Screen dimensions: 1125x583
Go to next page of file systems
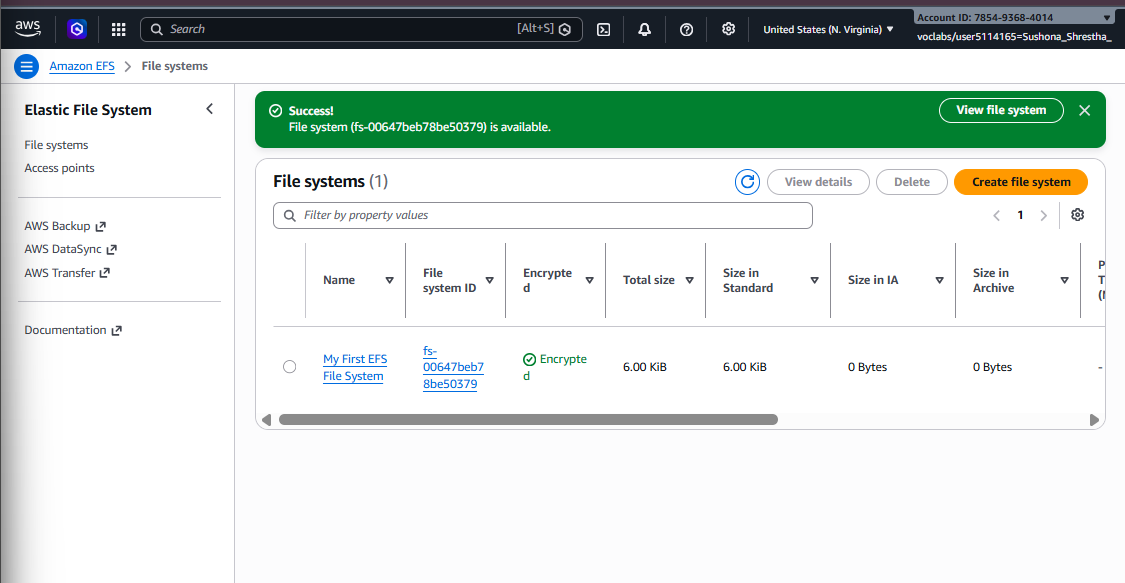1043,215
